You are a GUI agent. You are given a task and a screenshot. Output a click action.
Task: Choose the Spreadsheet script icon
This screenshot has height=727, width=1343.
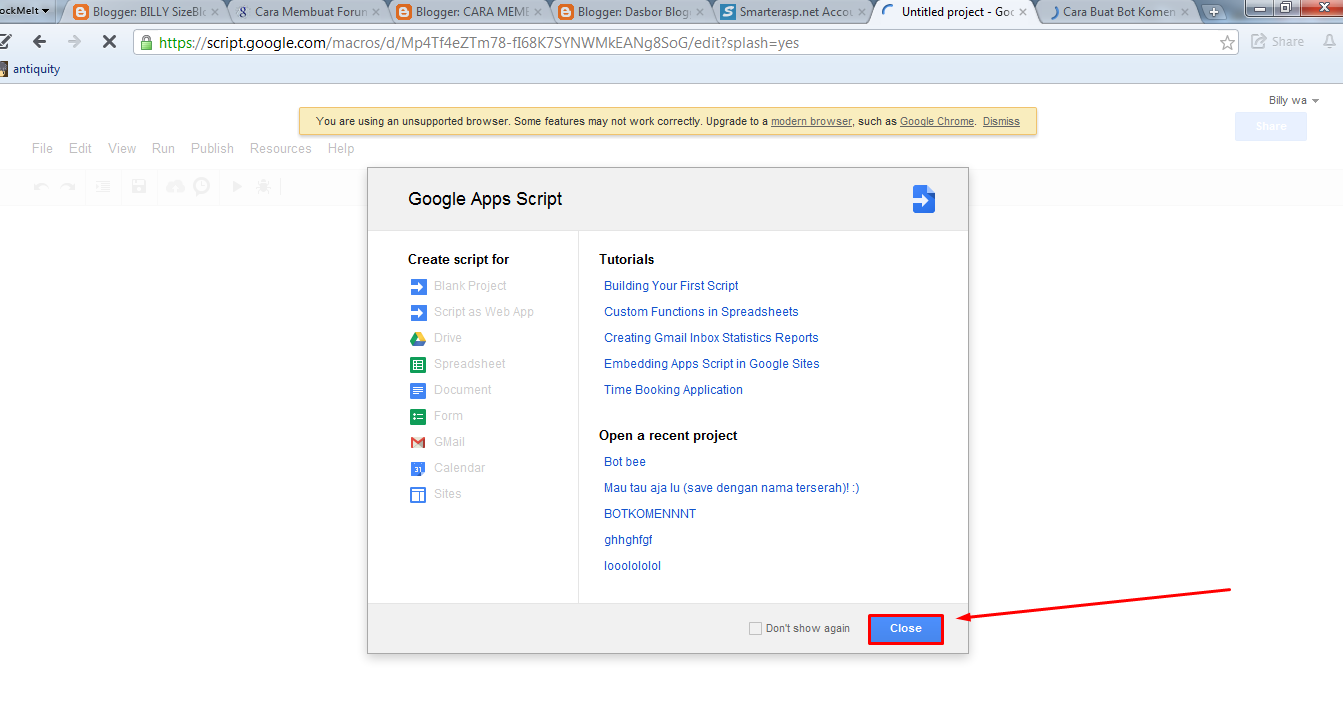click(x=418, y=364)
